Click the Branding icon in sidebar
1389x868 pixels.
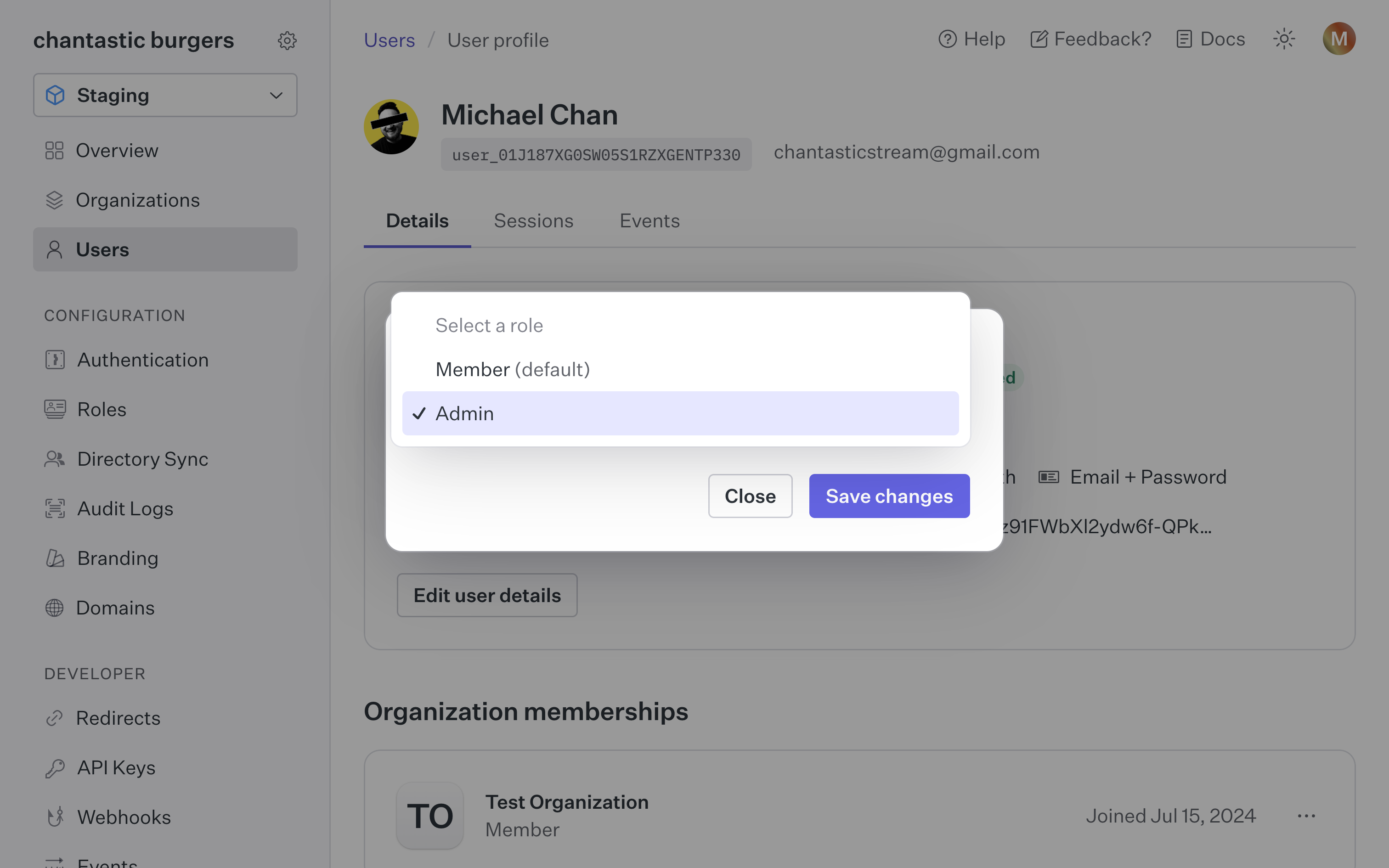click(54, 557)
